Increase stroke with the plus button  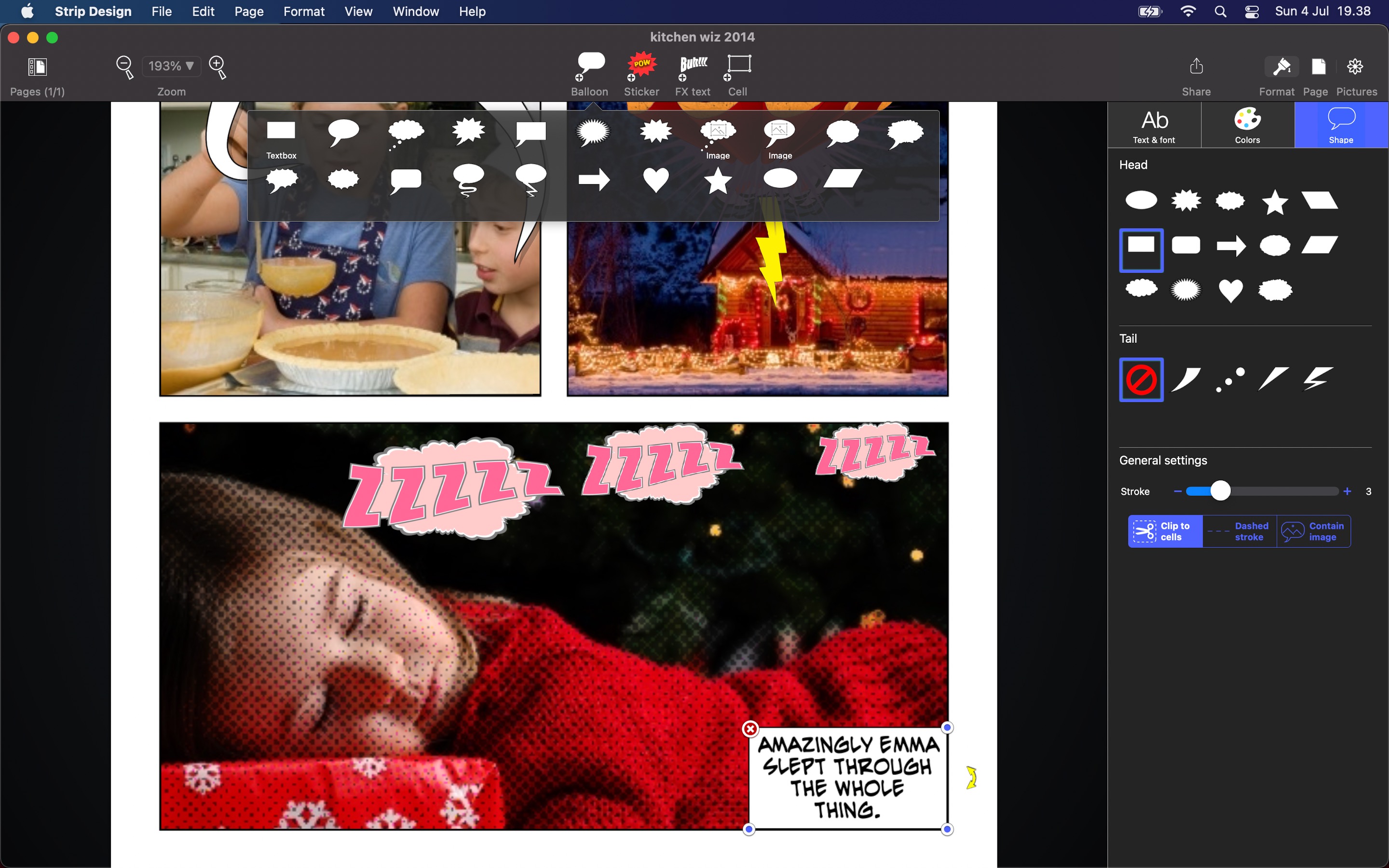[x=1347, y=491]
